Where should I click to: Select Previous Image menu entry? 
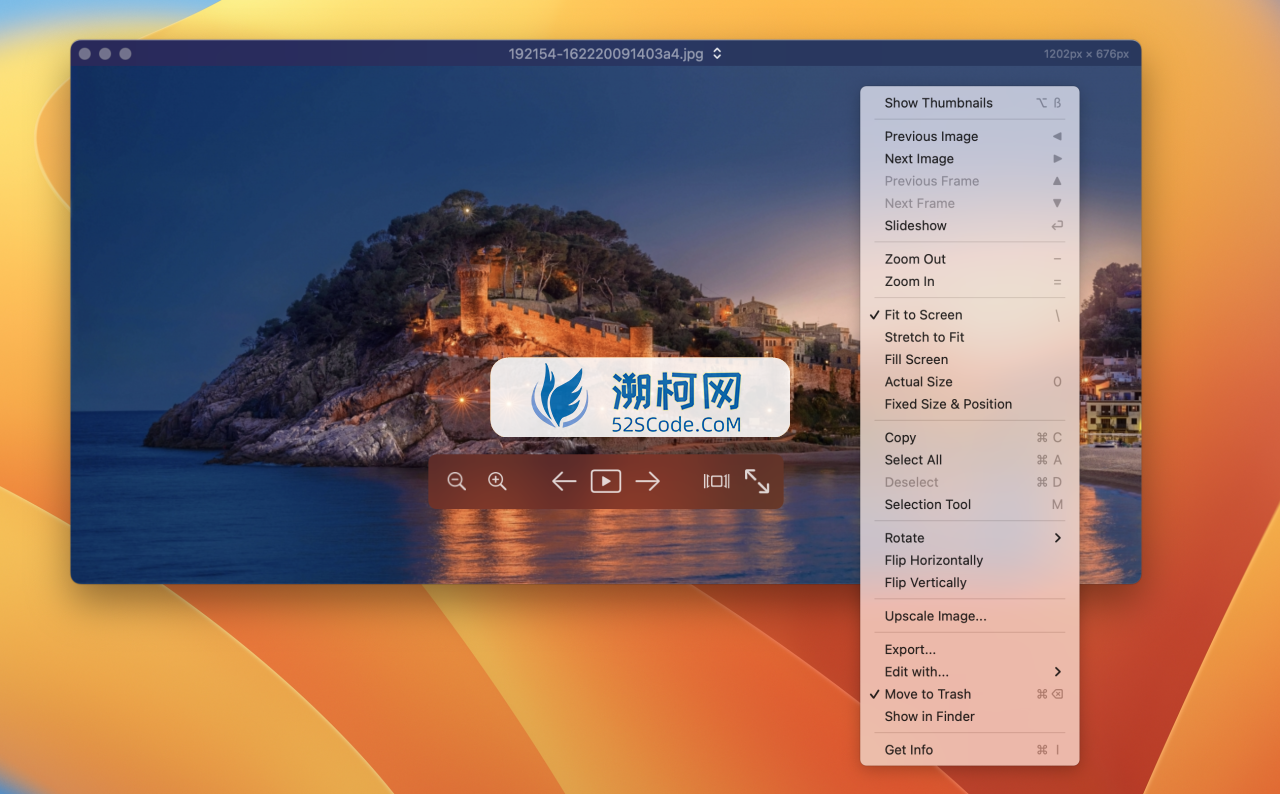(970, 136)
